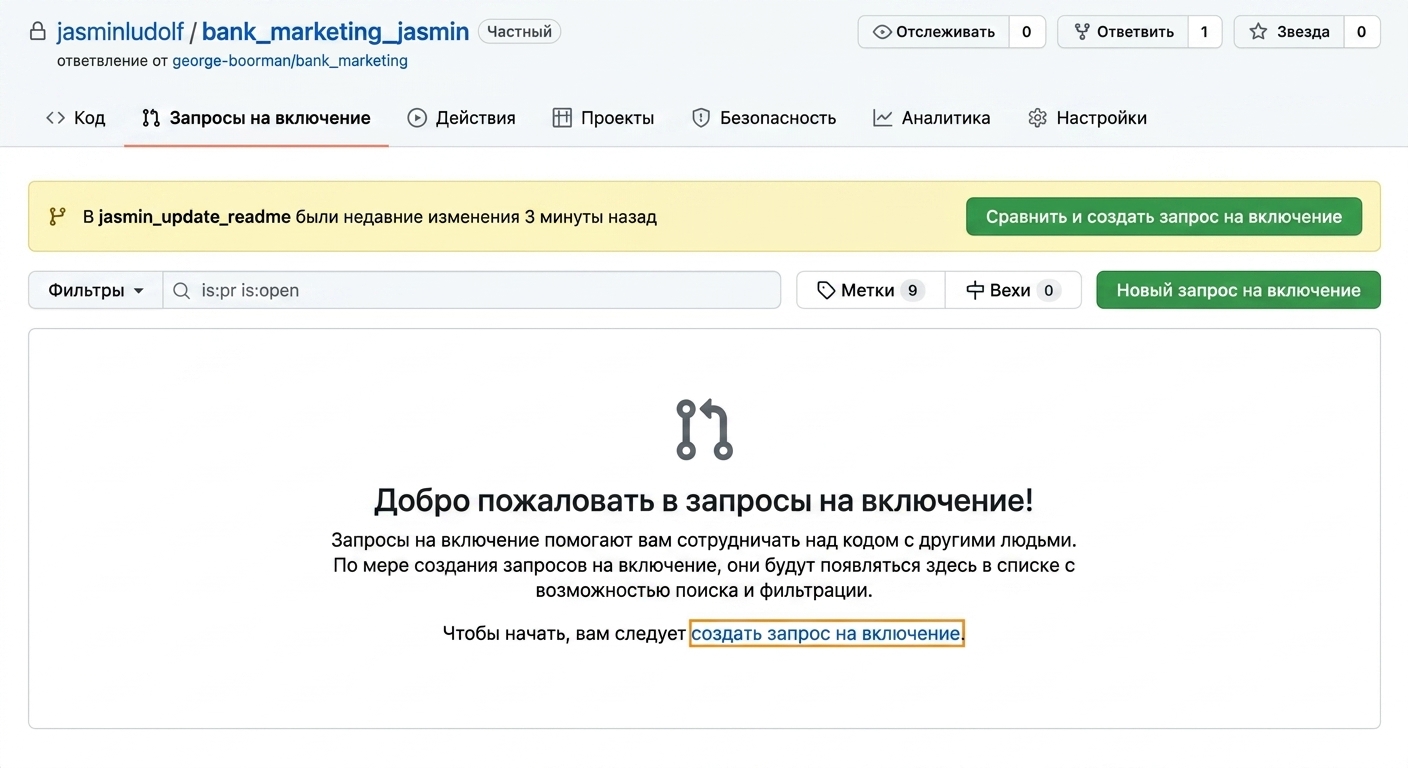Image resolution: width=1408 pixels, height=768 pixels.
Task: Select the Запросы на включение tab
Action: 256,118
